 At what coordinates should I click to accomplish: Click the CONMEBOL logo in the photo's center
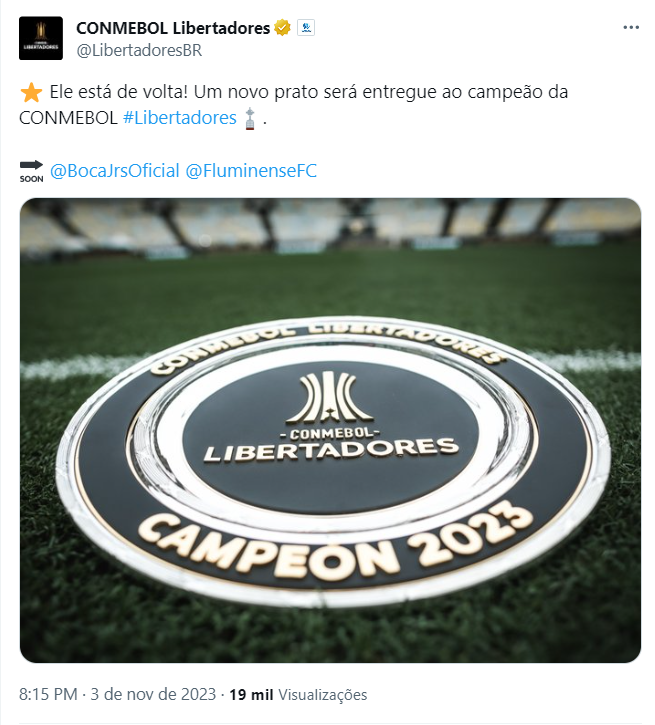pyautogui.click(x=330, y=418)
